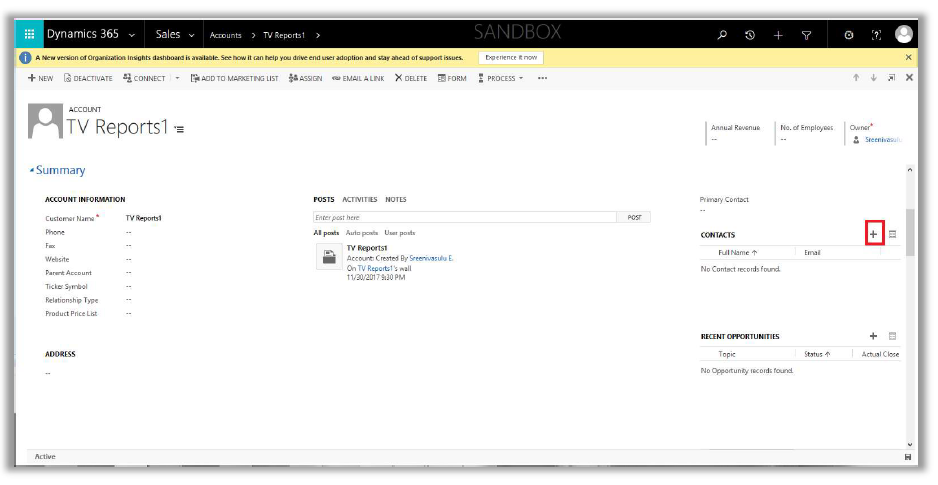
Task: Click the save icon in status bar
Action: pyautogui.click(x=907, y=457)
